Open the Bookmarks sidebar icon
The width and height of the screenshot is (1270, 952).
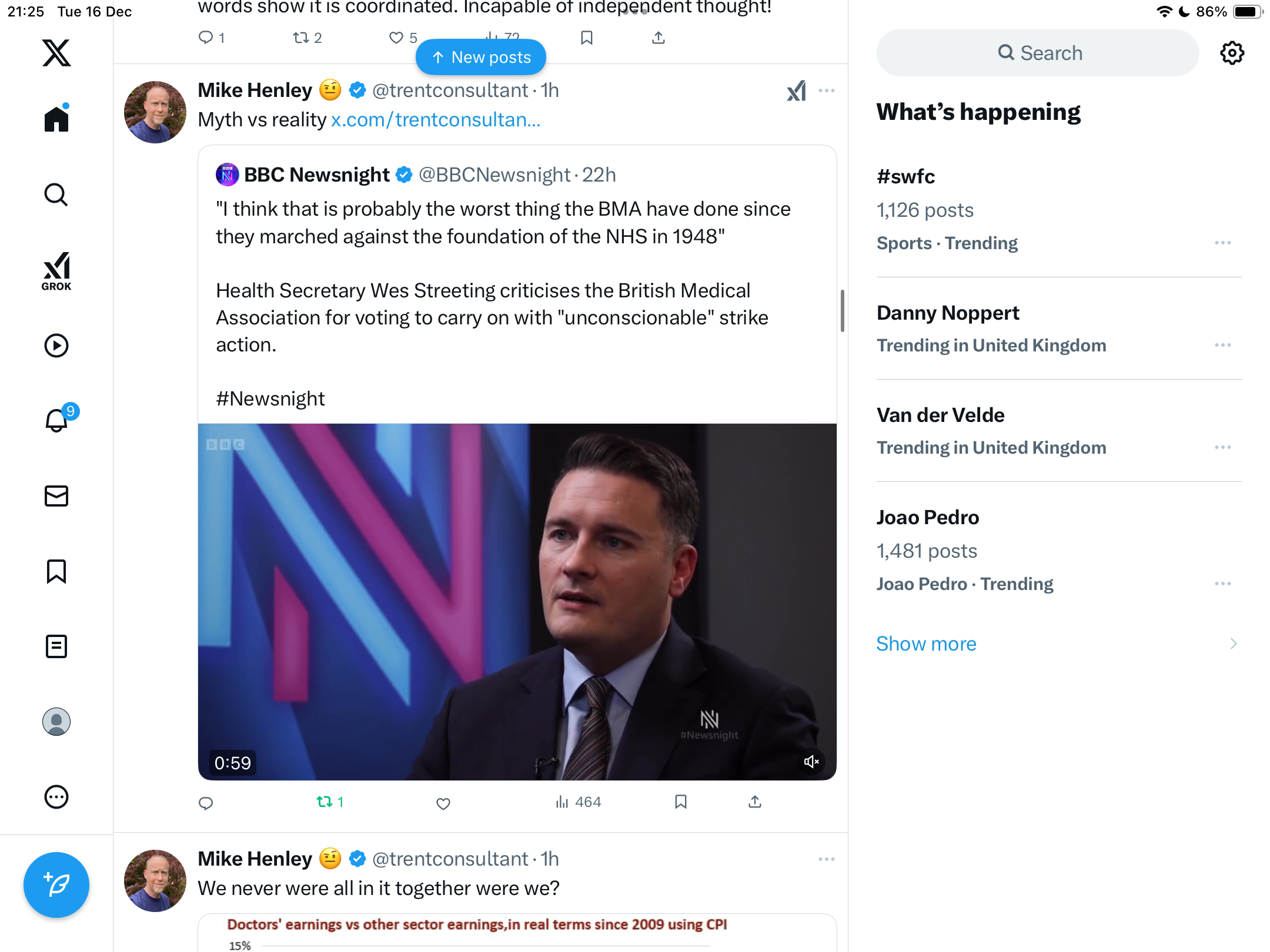click(x=56, y=571)
